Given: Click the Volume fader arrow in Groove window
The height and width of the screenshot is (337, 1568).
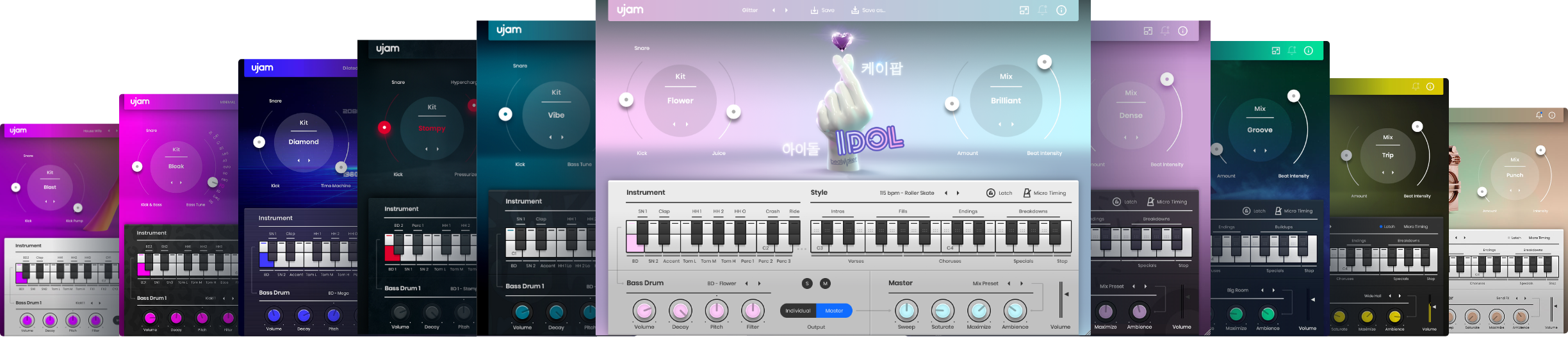Looking at the screenshot, I should pyautogui.click(x=1313, y=299).
